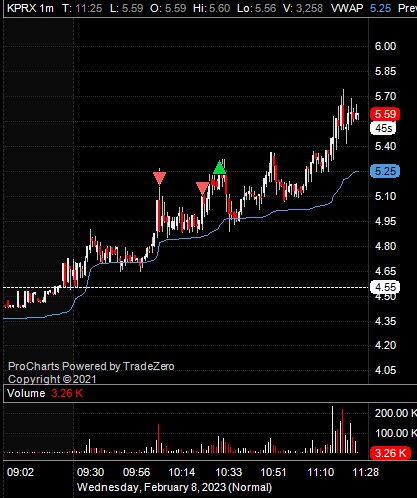
Task: Click the 4.20 price axis label
Action: coord(385,345)
